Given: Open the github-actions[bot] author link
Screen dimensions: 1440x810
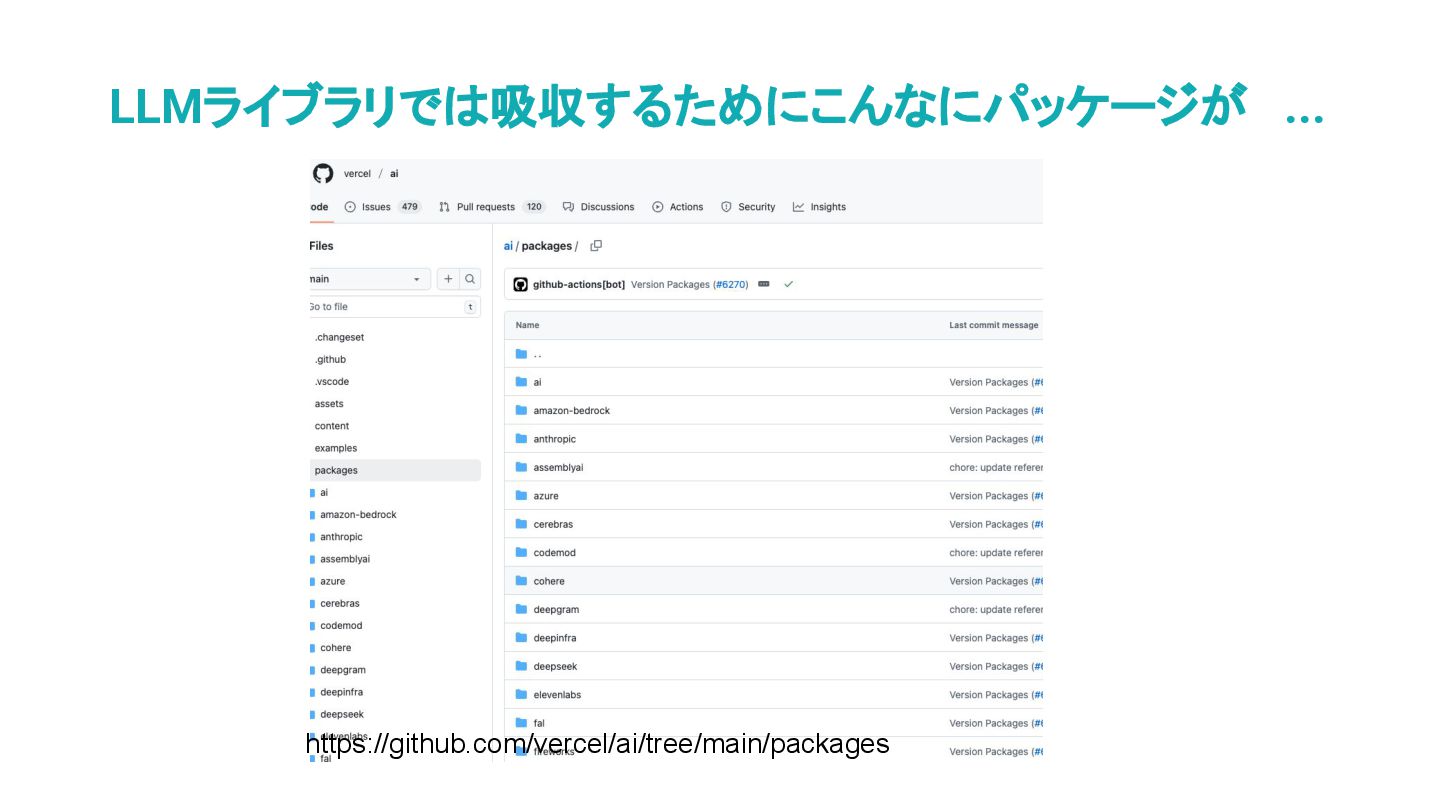Looking at the screenshot, I should [x=578, y=285].
